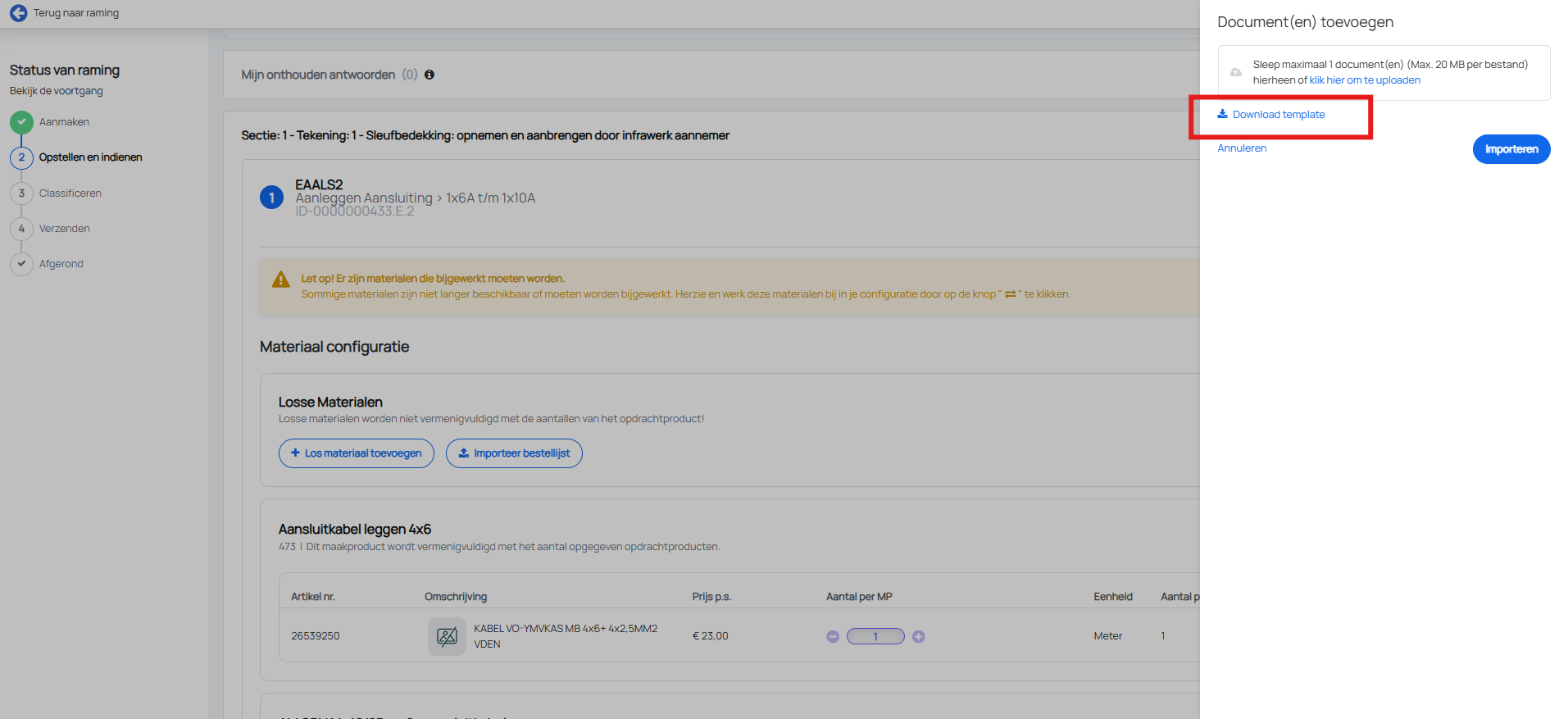Click the cloud upload icon in the drop zone
The image size is (1568, 719).
[x=1236, y=72]
